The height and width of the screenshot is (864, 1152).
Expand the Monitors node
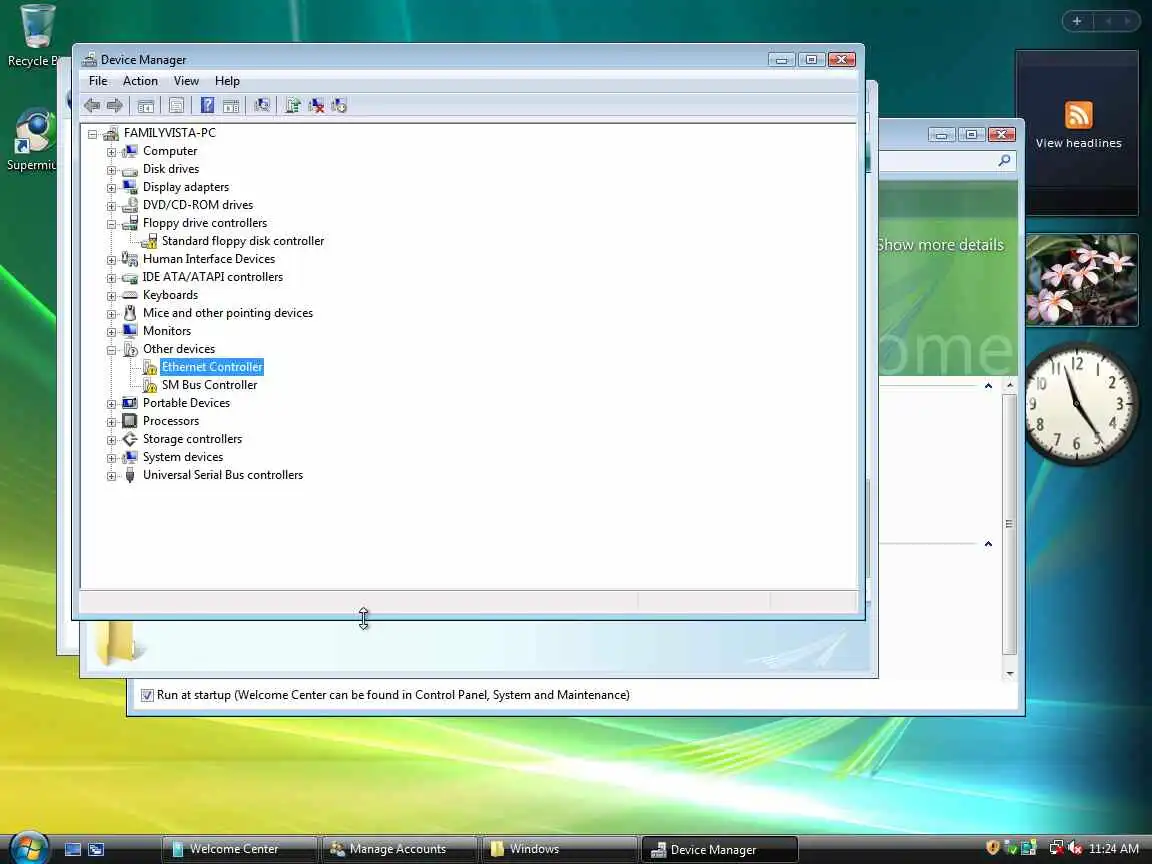112,332
